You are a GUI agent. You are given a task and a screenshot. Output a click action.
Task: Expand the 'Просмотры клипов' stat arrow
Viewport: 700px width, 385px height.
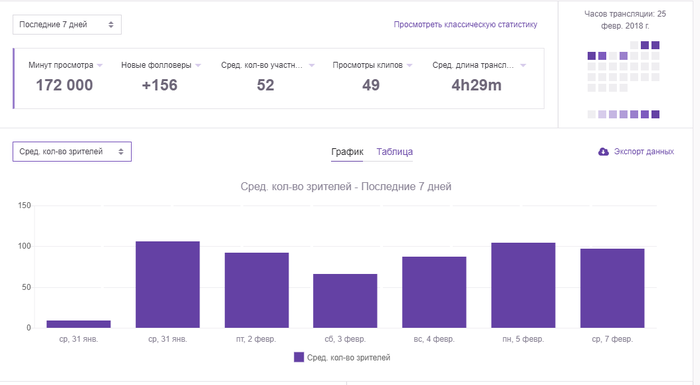[409, 65]
